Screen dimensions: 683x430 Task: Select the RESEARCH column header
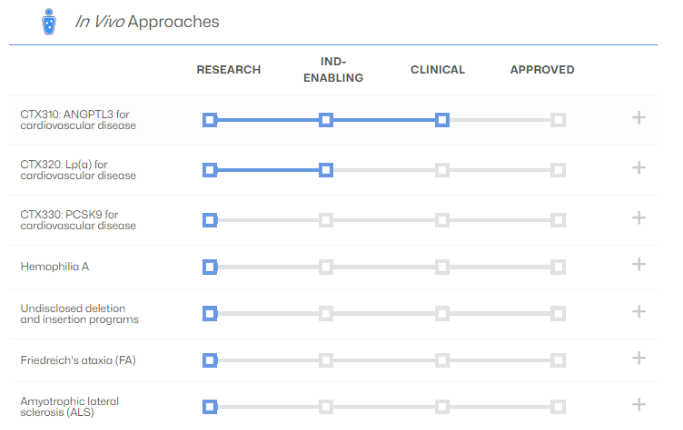coord(228,70)
